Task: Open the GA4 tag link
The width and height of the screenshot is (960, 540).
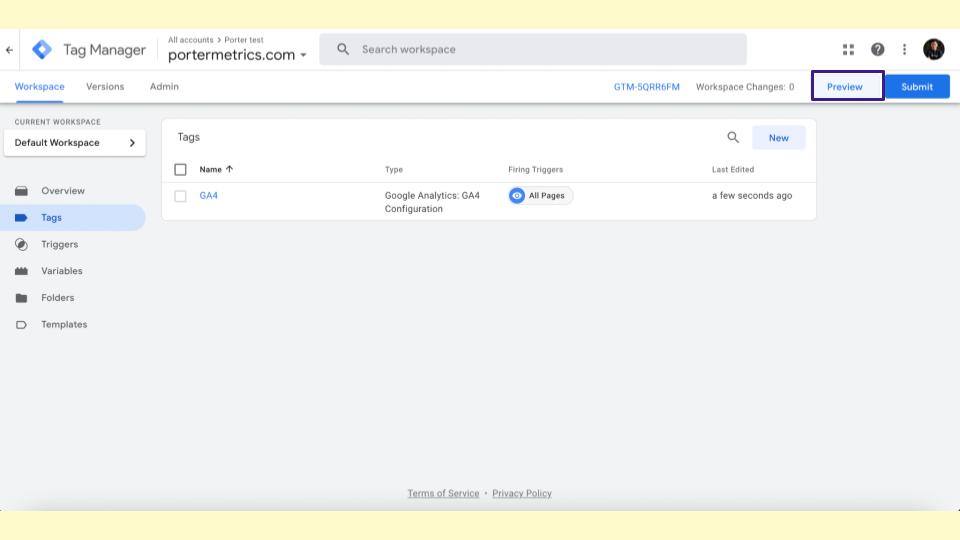Action: 208,195
